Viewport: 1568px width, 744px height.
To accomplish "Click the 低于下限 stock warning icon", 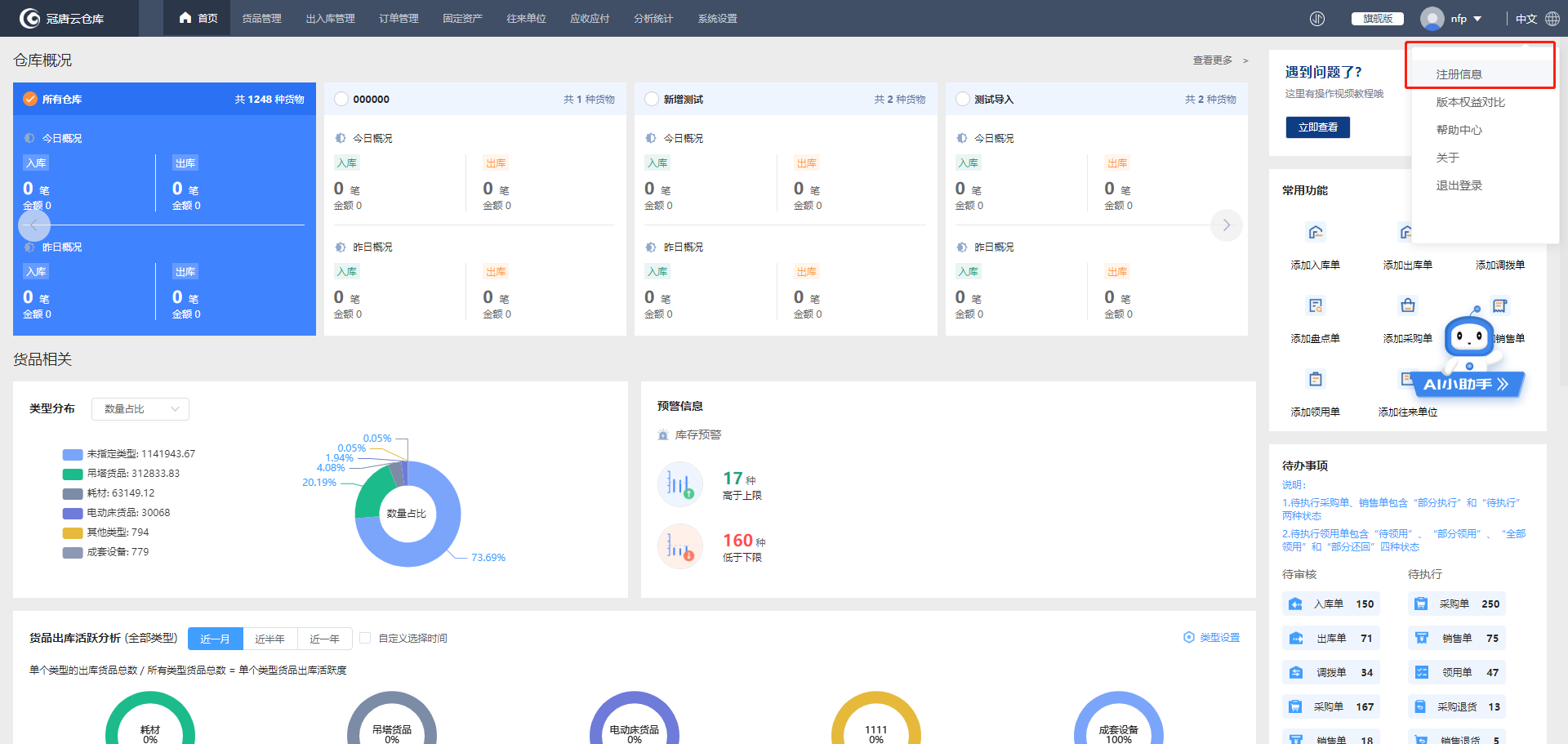I will click(680, 546).
